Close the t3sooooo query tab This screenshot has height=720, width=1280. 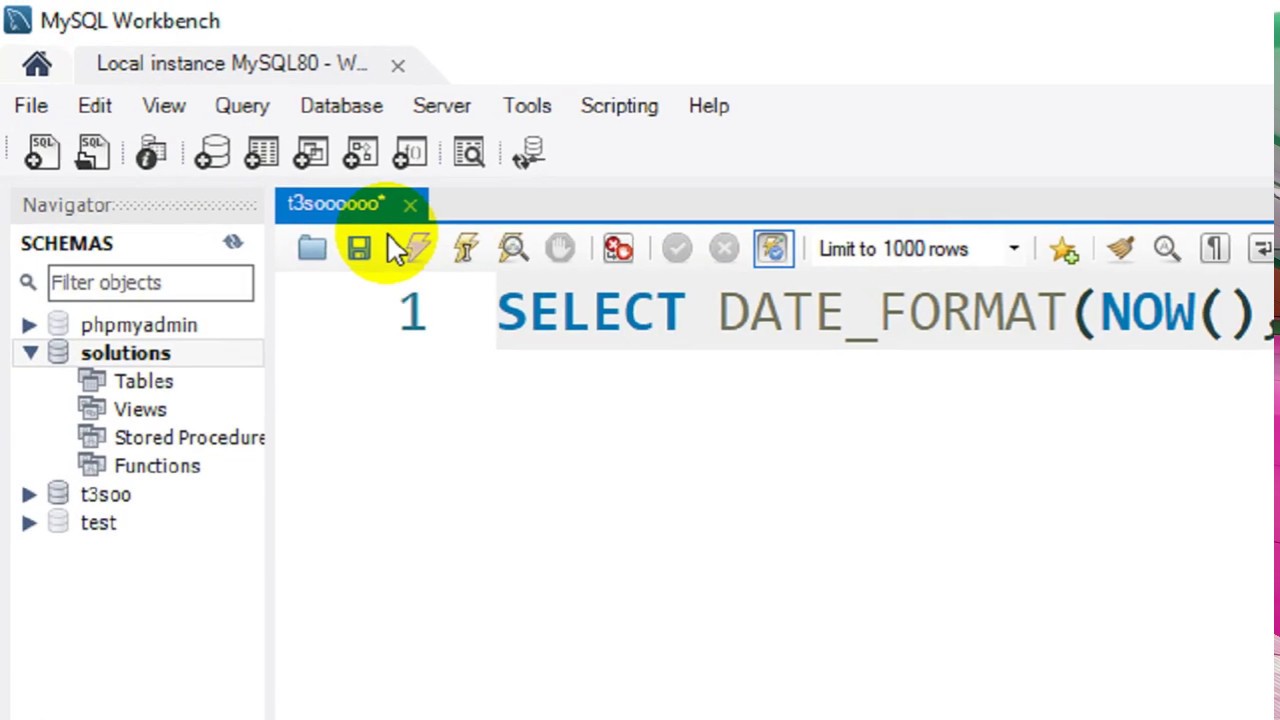pyautogui.click(x=410, y=205)
